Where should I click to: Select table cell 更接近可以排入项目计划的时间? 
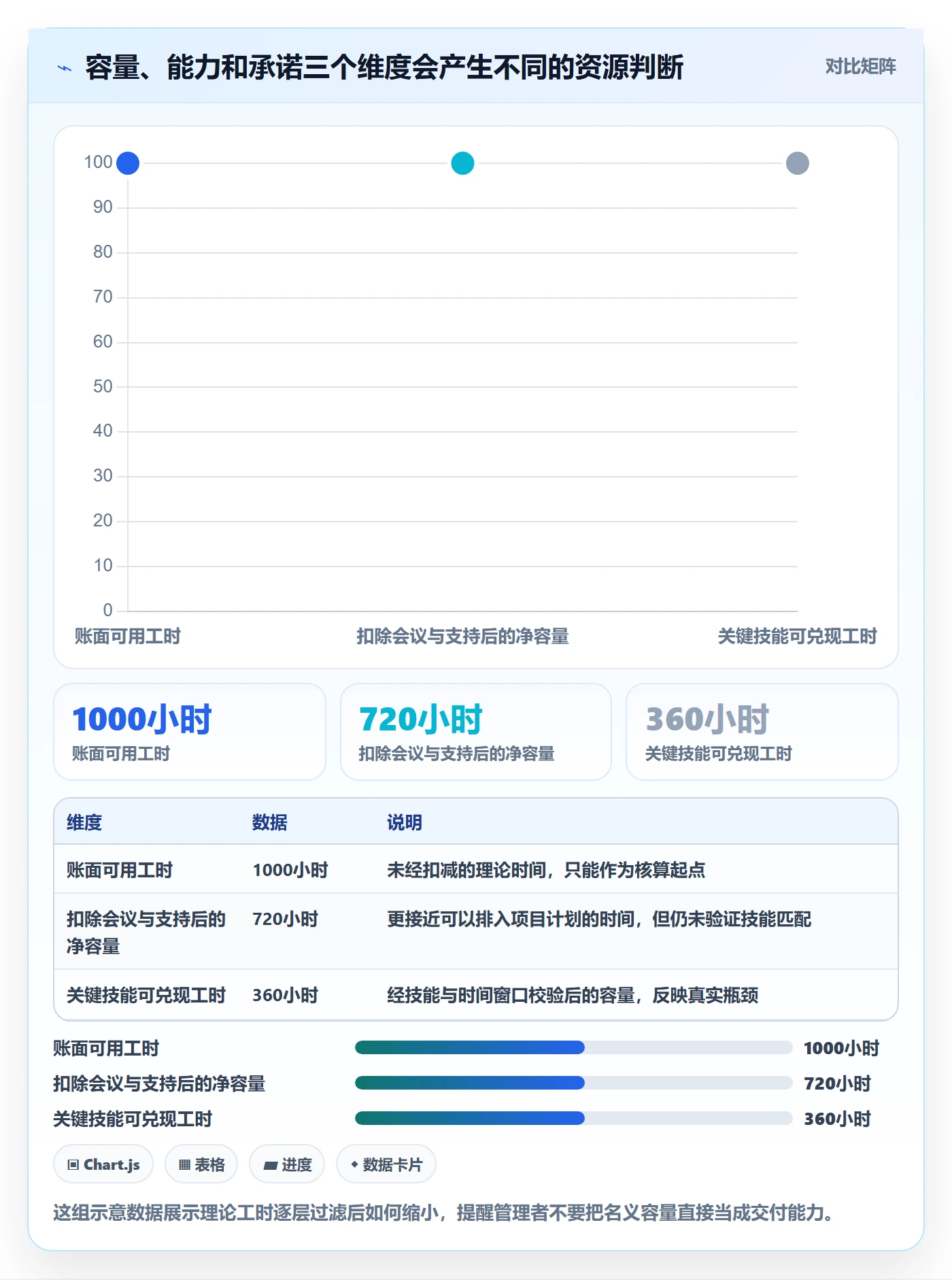click(599, 919)
